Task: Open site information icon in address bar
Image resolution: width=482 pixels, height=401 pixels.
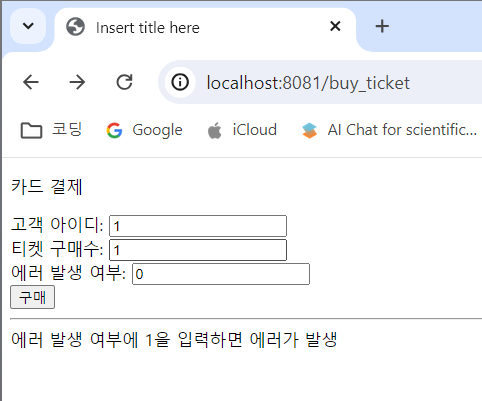Action: click(180, 82)
